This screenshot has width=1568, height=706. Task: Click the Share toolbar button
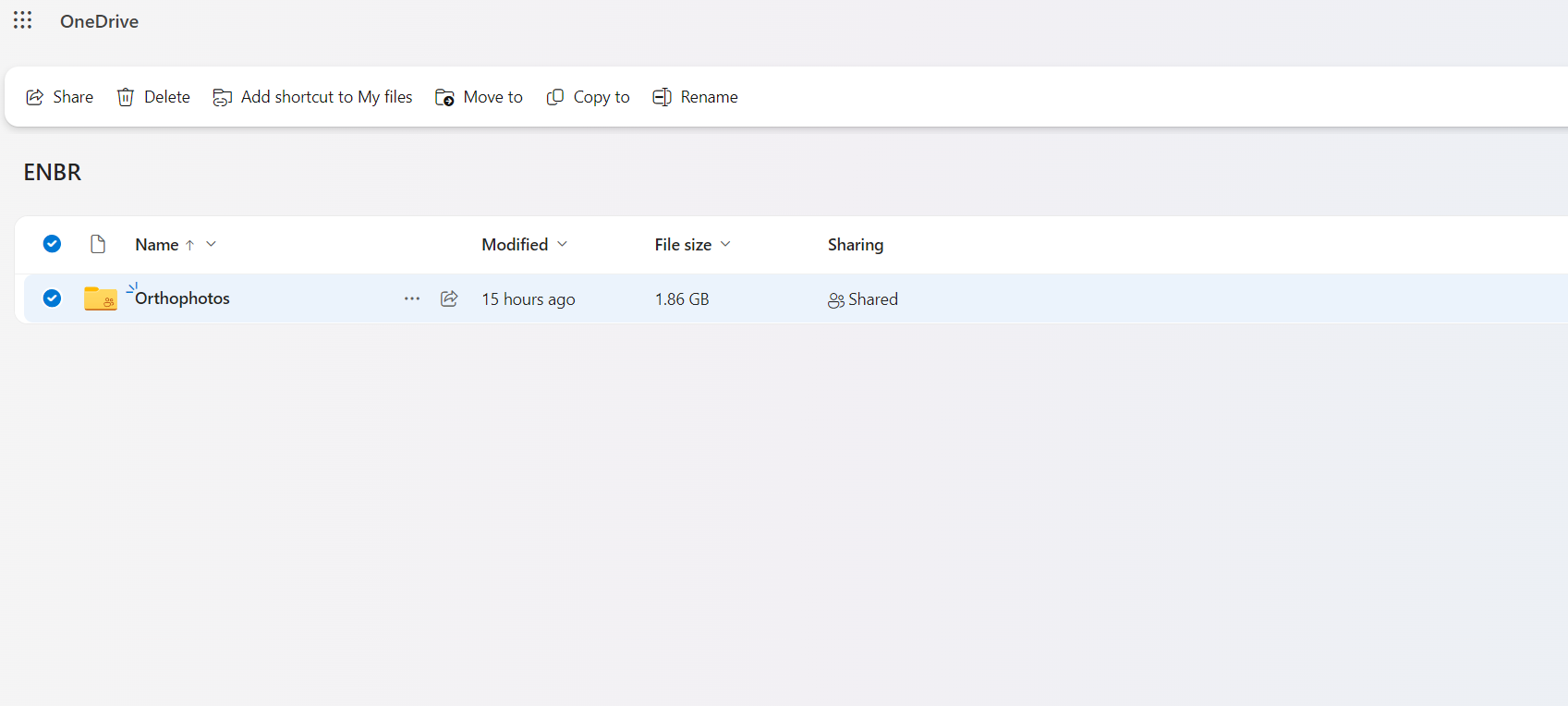point(60,97)
